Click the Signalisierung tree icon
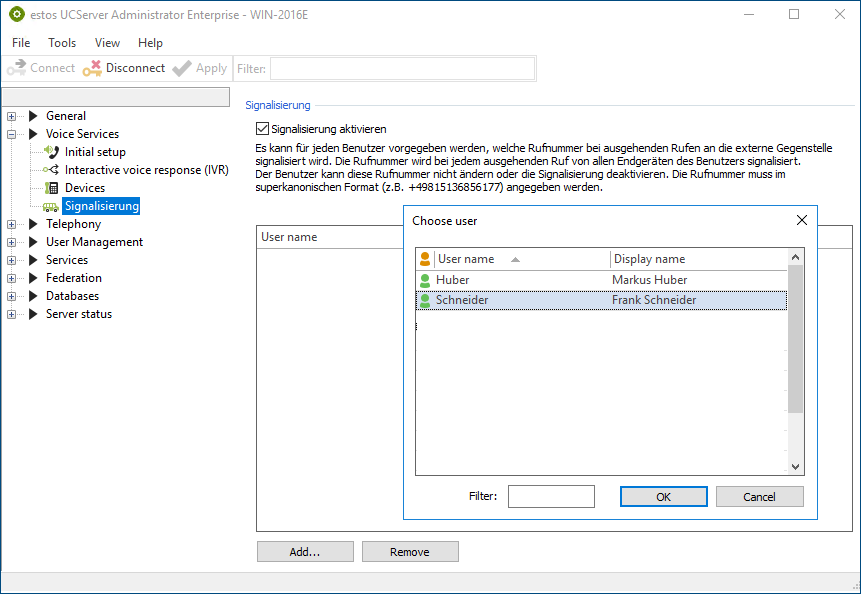The height and width of the screenshot is (594, 861). (x=51, y=207)
